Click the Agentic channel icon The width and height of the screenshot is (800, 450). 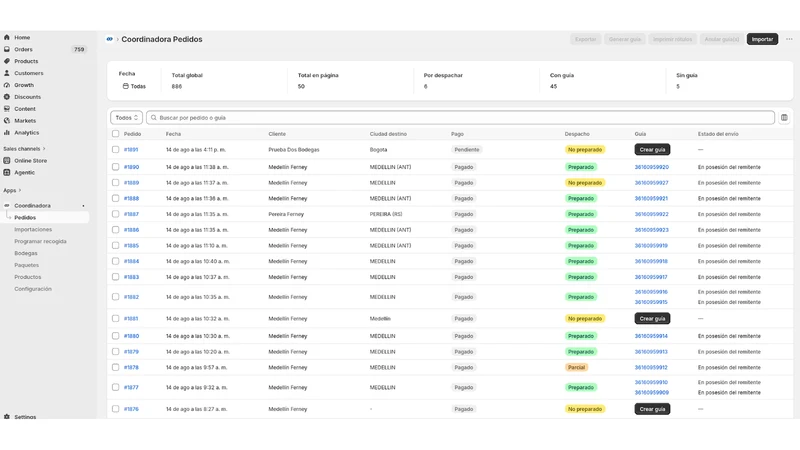pyautogui.click(x=7, y=172)
